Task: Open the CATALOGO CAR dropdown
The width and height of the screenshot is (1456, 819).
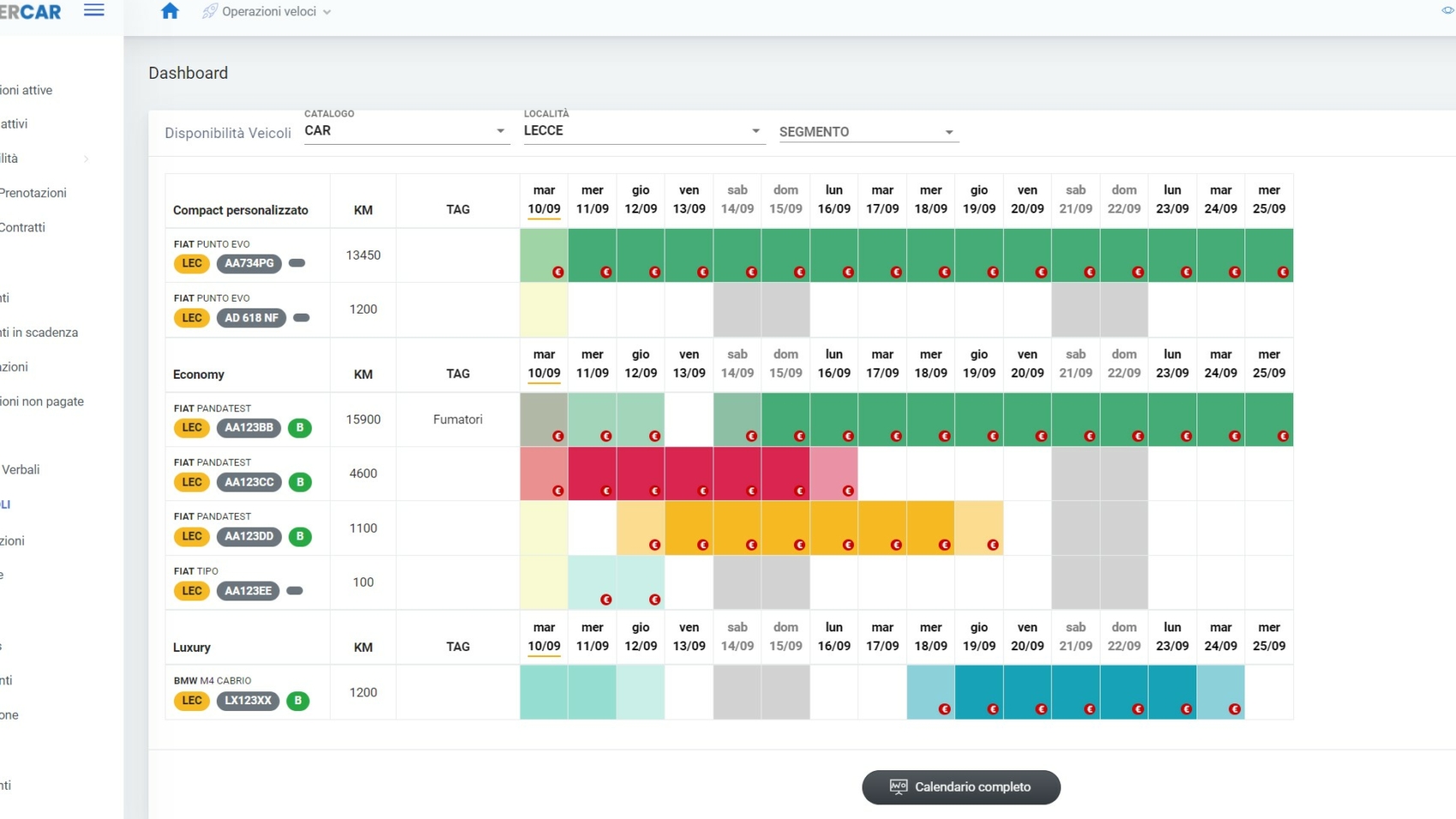Action: pos(407,131)
